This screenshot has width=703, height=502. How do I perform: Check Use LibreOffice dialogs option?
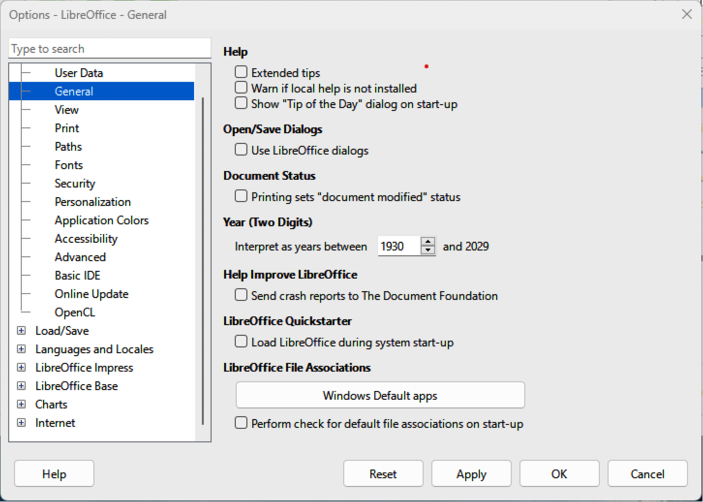(x=241, y=150)
